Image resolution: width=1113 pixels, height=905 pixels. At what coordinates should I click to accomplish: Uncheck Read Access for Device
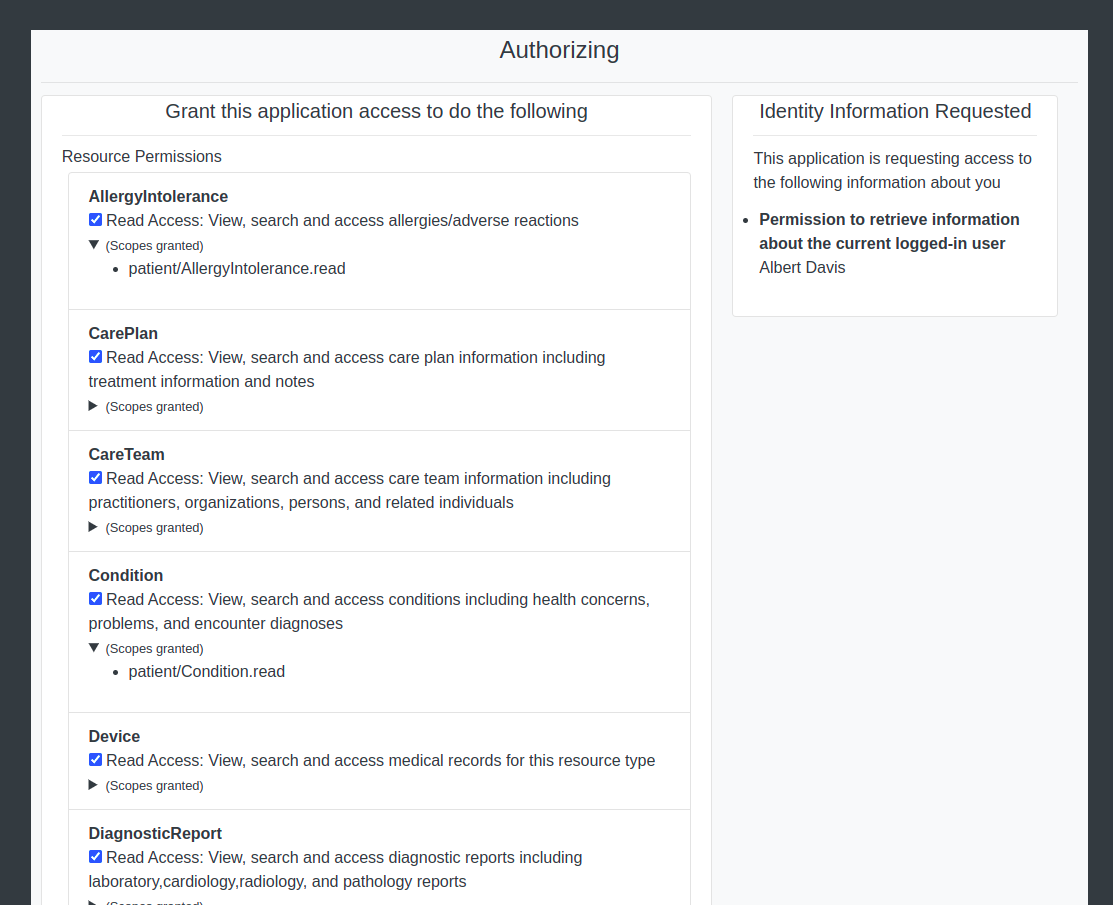point(95,759)
